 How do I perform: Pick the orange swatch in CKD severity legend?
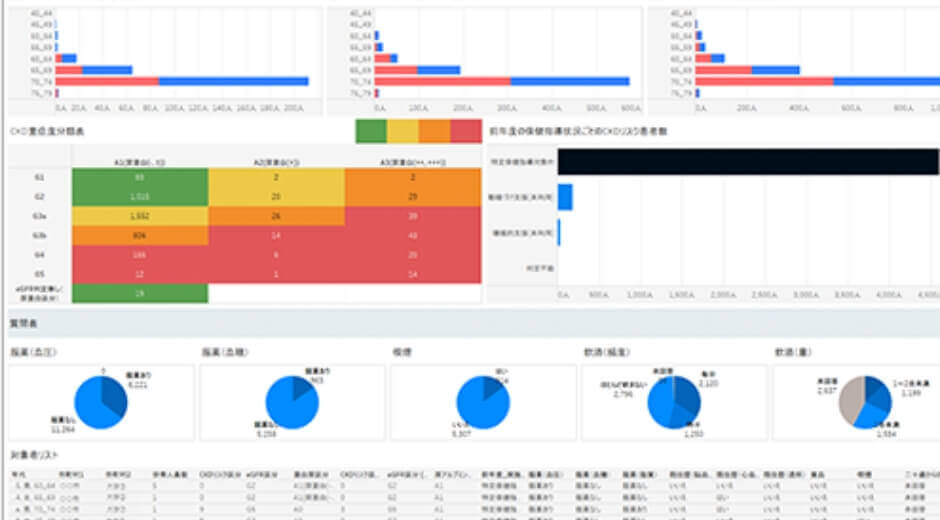point(435,131)
